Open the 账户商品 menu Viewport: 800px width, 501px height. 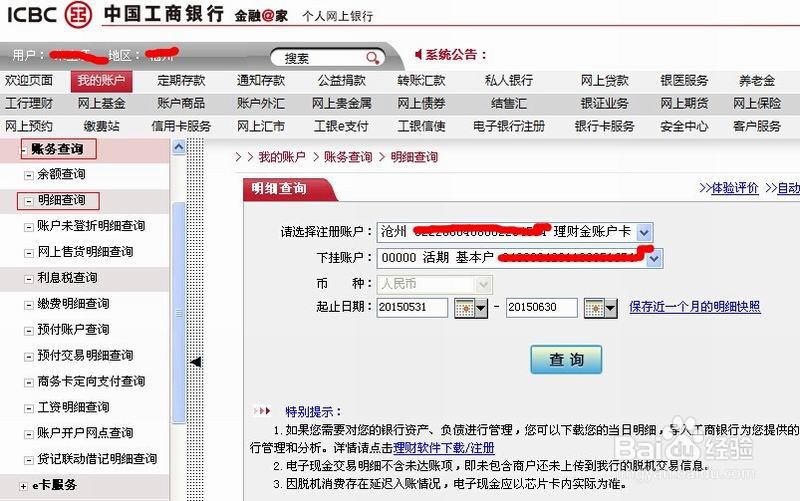[181, 104]
